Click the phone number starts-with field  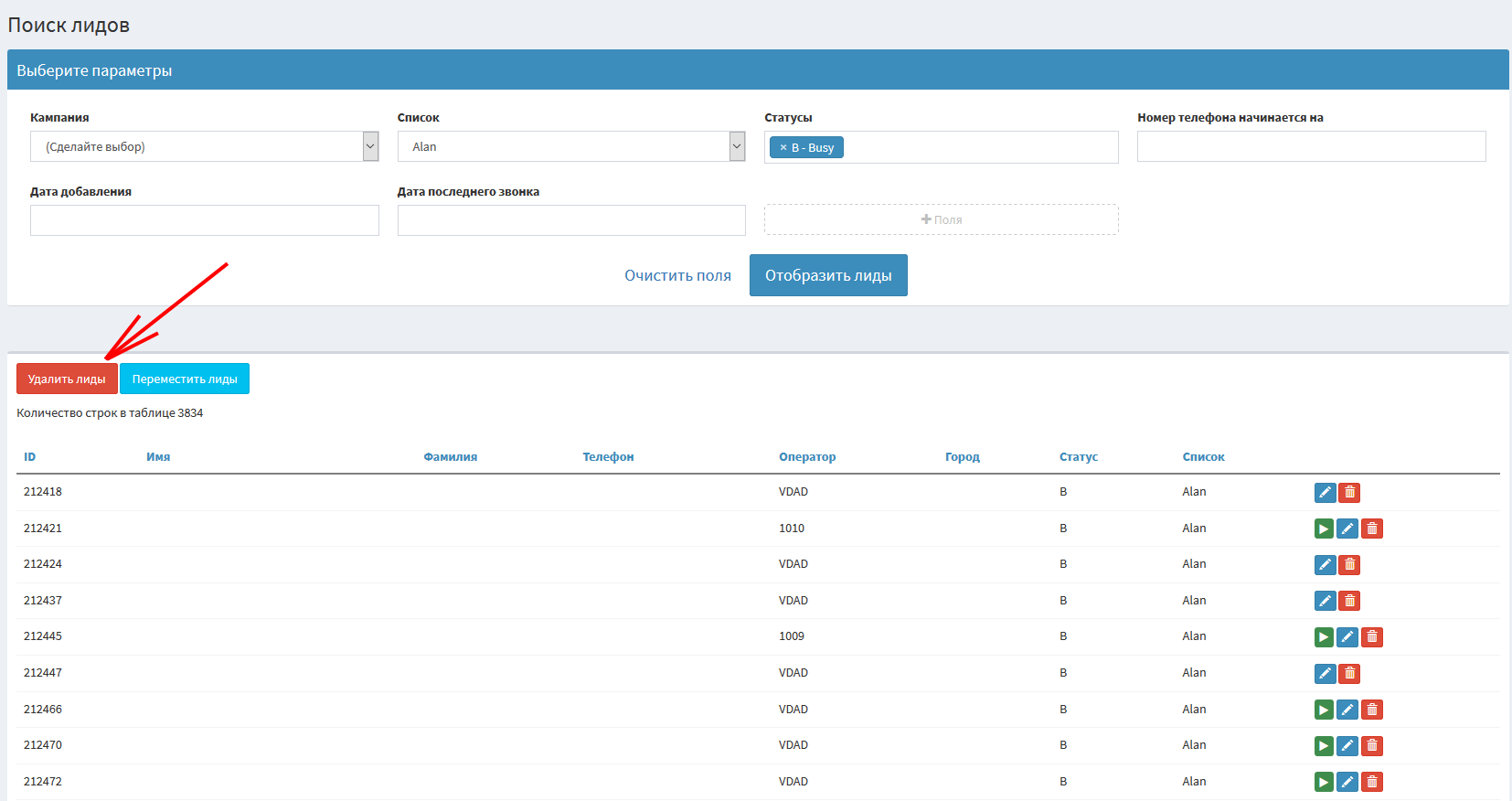click(x=1311, y=146)
